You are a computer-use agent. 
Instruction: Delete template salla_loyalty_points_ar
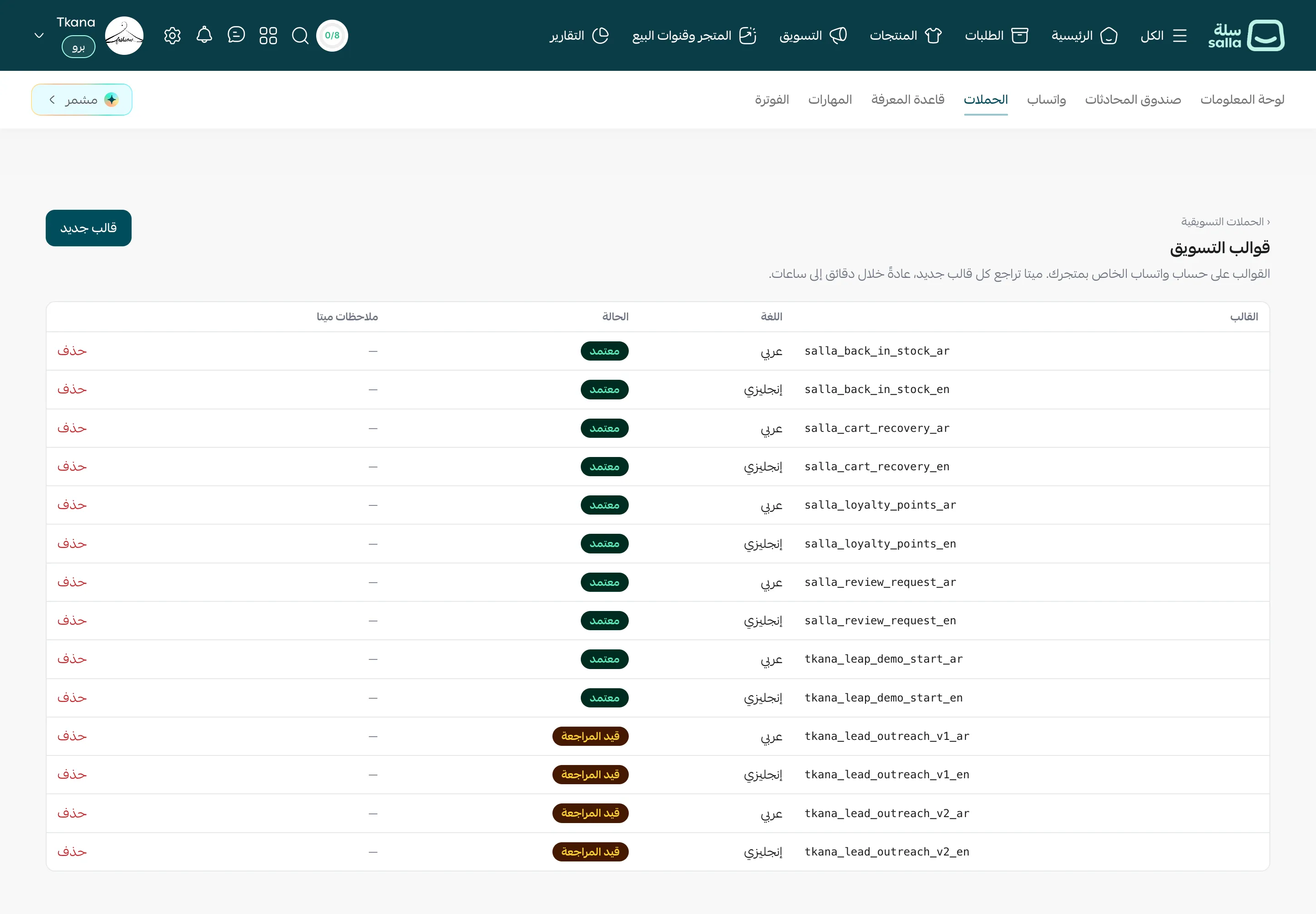(72, 505)
